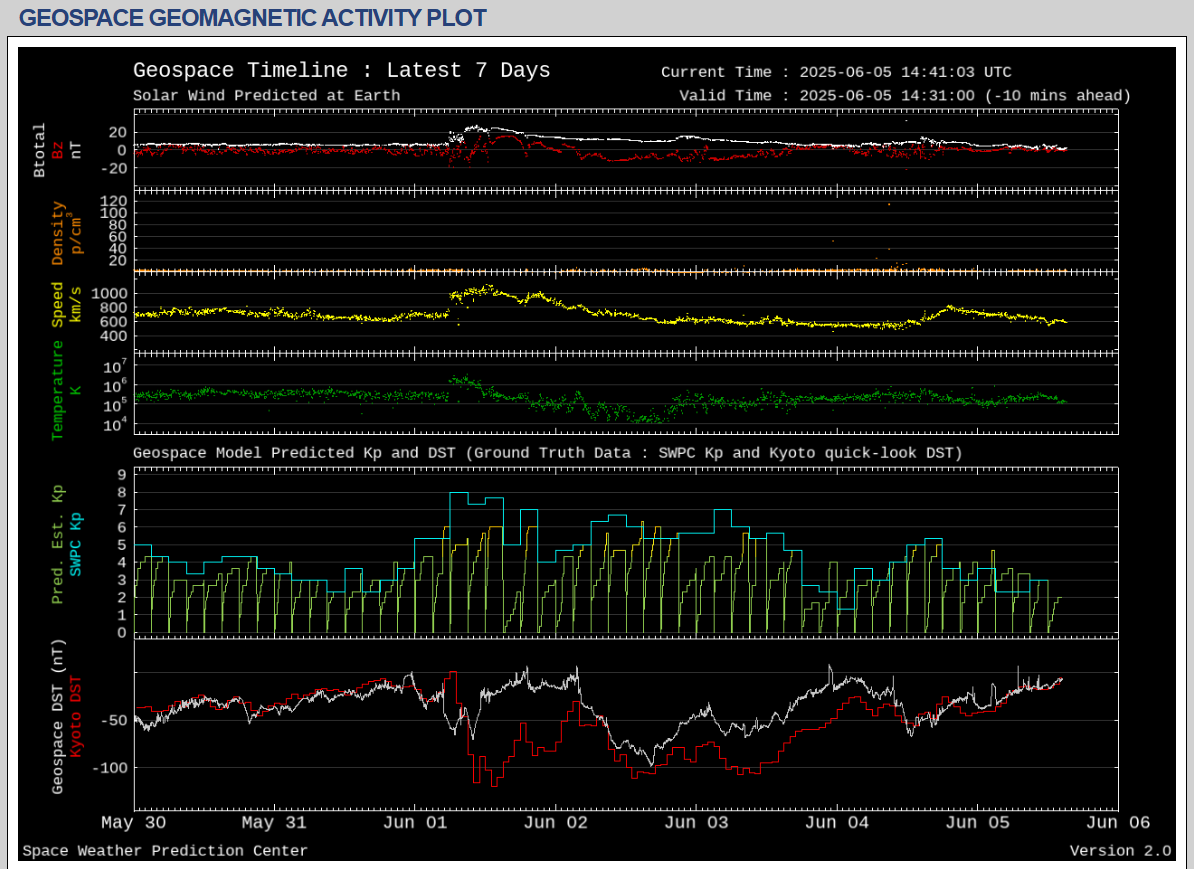Image resolution: width=1194 pixels, height=869 pixels.
Task: Click the 9 tick on the Kp axis
Action: pos(122,474)
